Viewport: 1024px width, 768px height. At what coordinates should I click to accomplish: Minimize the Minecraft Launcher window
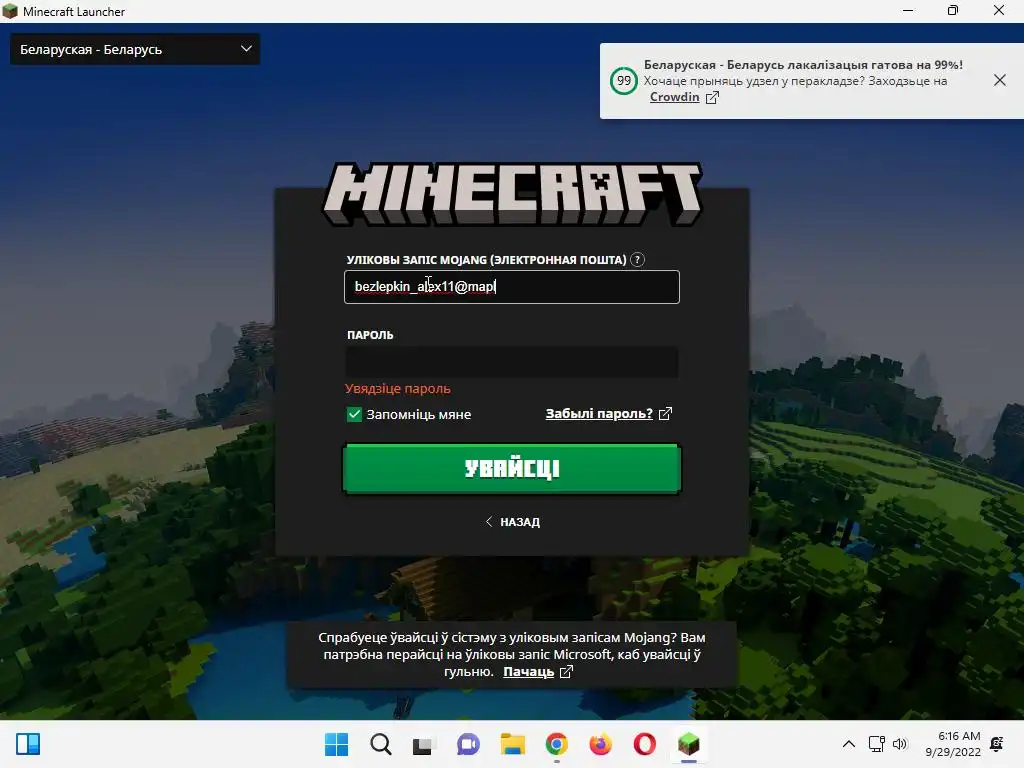tap(908, 10)
